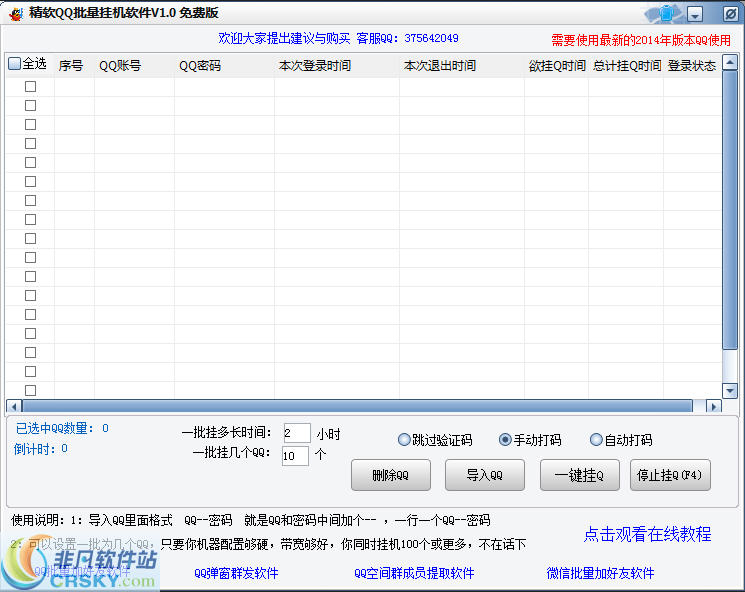Open the 微信批量加好友软件 link
Screen dimensions: 745x592
click(600, 573)
